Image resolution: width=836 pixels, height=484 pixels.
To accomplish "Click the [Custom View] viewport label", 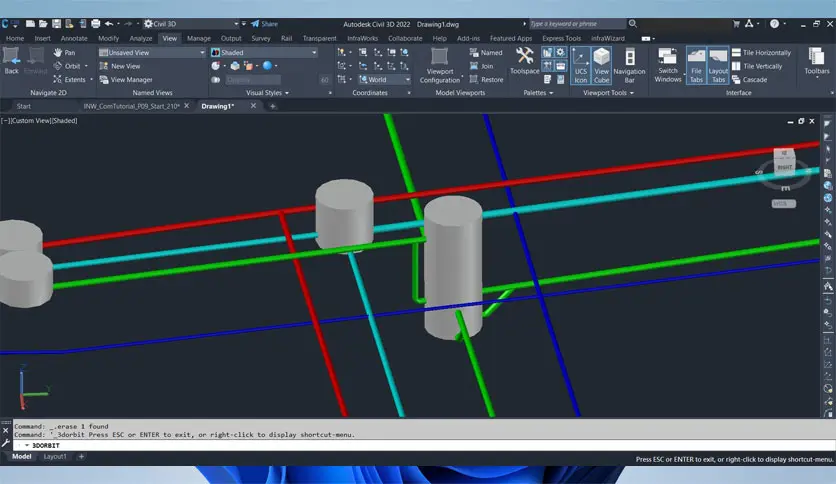I will pyautogui.click(x=29, y=120).
